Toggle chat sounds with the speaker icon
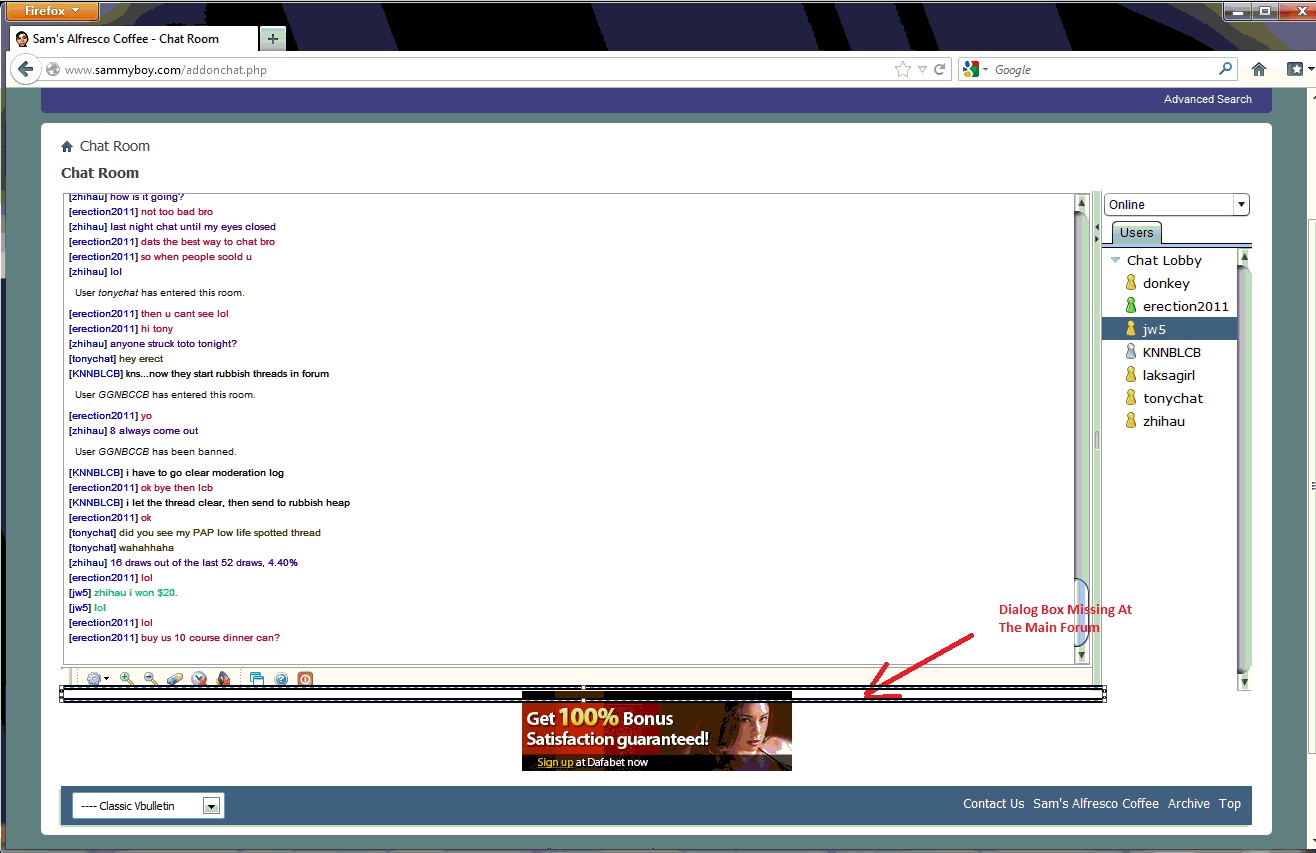The height and width of the screenshot is (853, 1316). 223,678
